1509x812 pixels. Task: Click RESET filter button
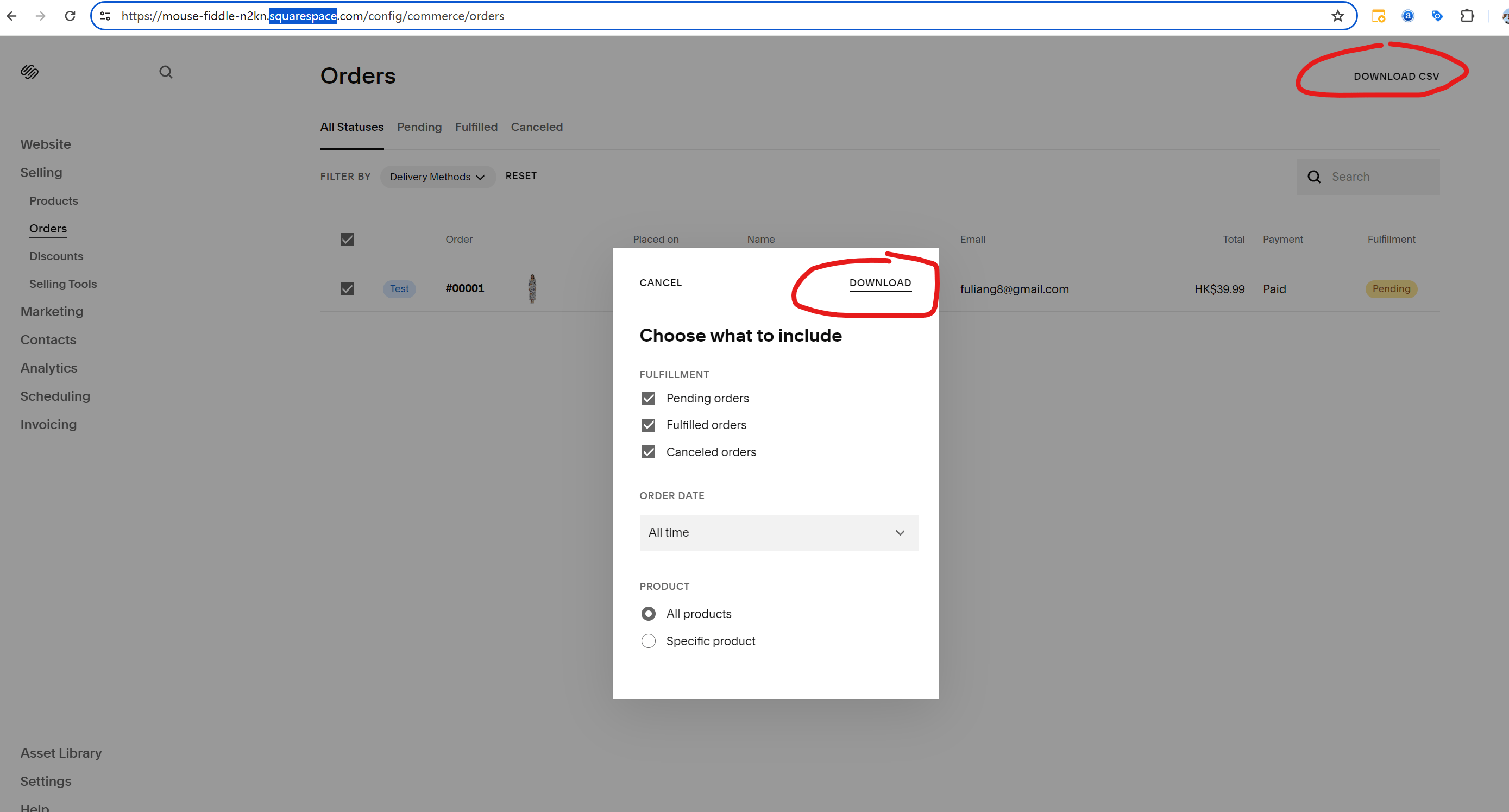(x=521, y=176)
